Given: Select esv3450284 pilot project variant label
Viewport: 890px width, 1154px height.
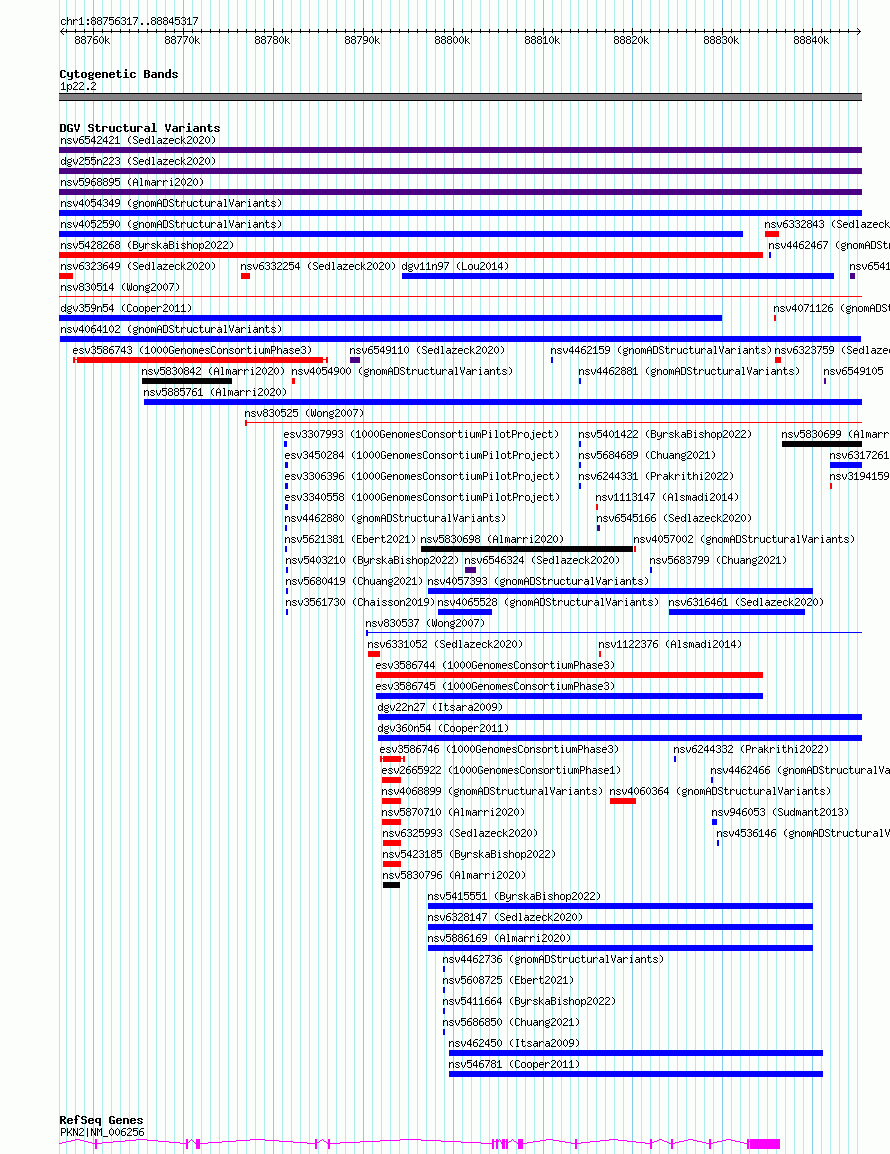Looking at the screenshot, I should tap(422, 455).
